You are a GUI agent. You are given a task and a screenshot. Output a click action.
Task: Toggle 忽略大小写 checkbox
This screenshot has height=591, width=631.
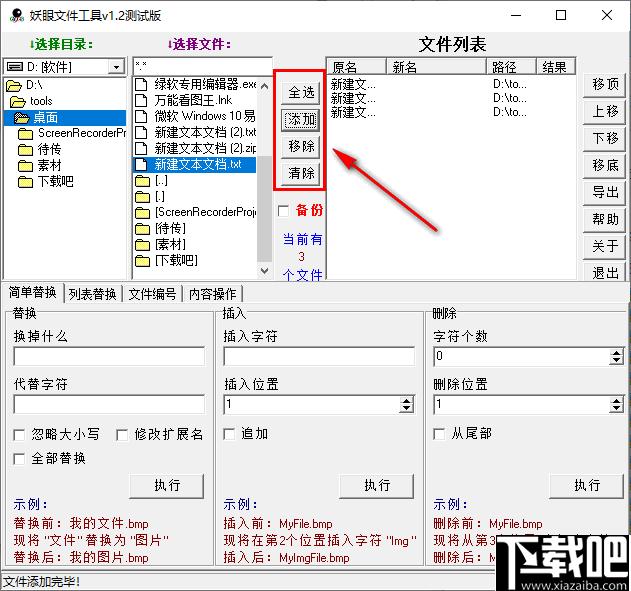[x=19, y=434]
